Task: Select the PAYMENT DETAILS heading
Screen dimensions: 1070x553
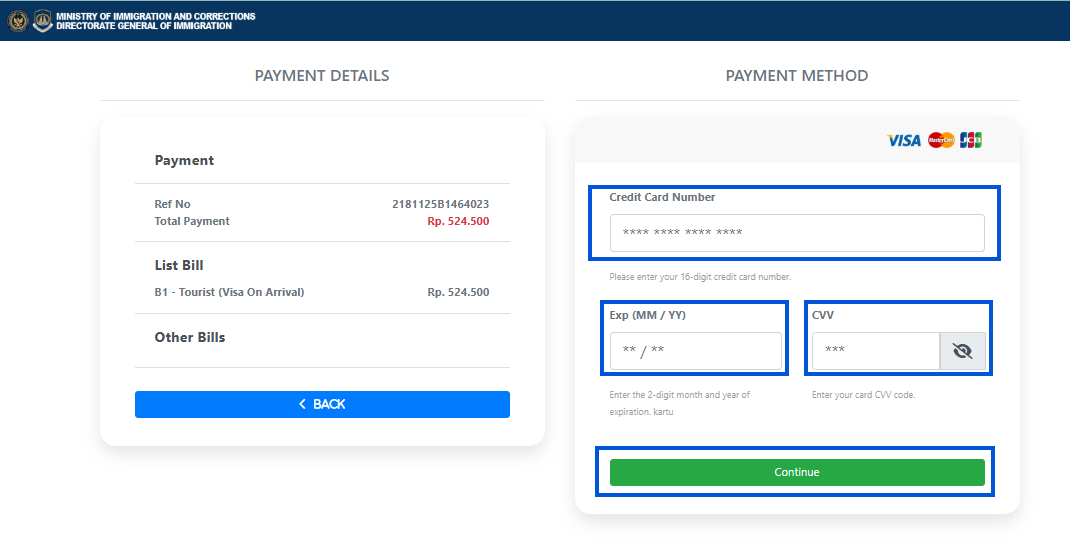Action: (322, 76)
